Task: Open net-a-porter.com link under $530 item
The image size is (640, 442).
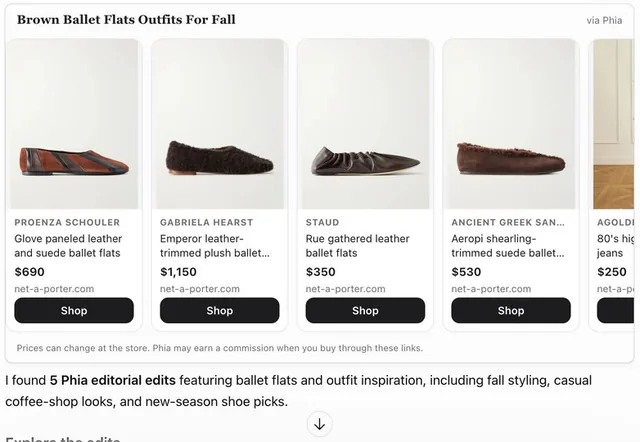Action: click(x=491, y=289)
